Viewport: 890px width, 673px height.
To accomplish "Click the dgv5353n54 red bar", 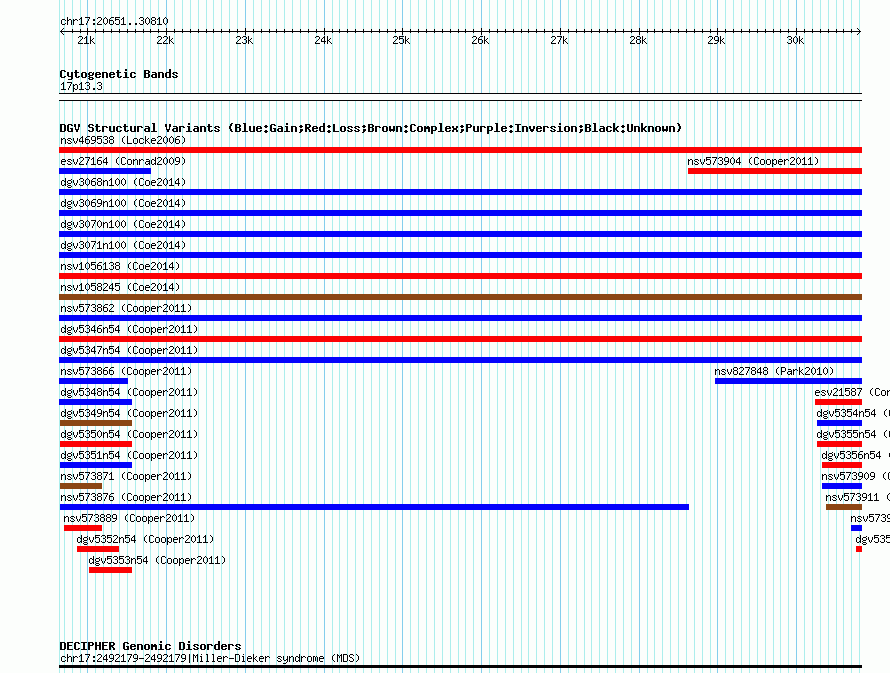I will [x=111, y=570].
